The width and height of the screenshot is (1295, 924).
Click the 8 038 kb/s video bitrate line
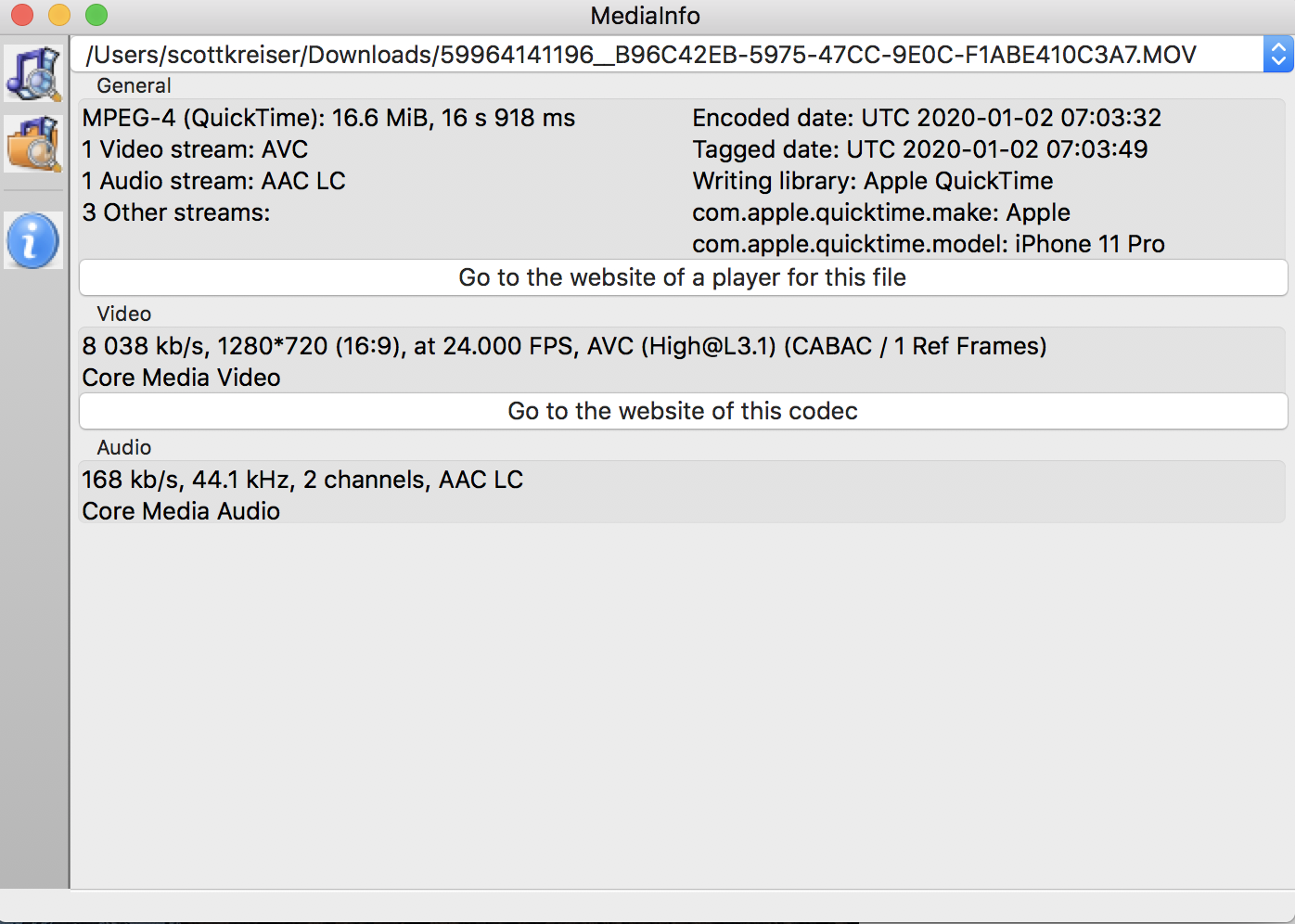click(564, 346)
